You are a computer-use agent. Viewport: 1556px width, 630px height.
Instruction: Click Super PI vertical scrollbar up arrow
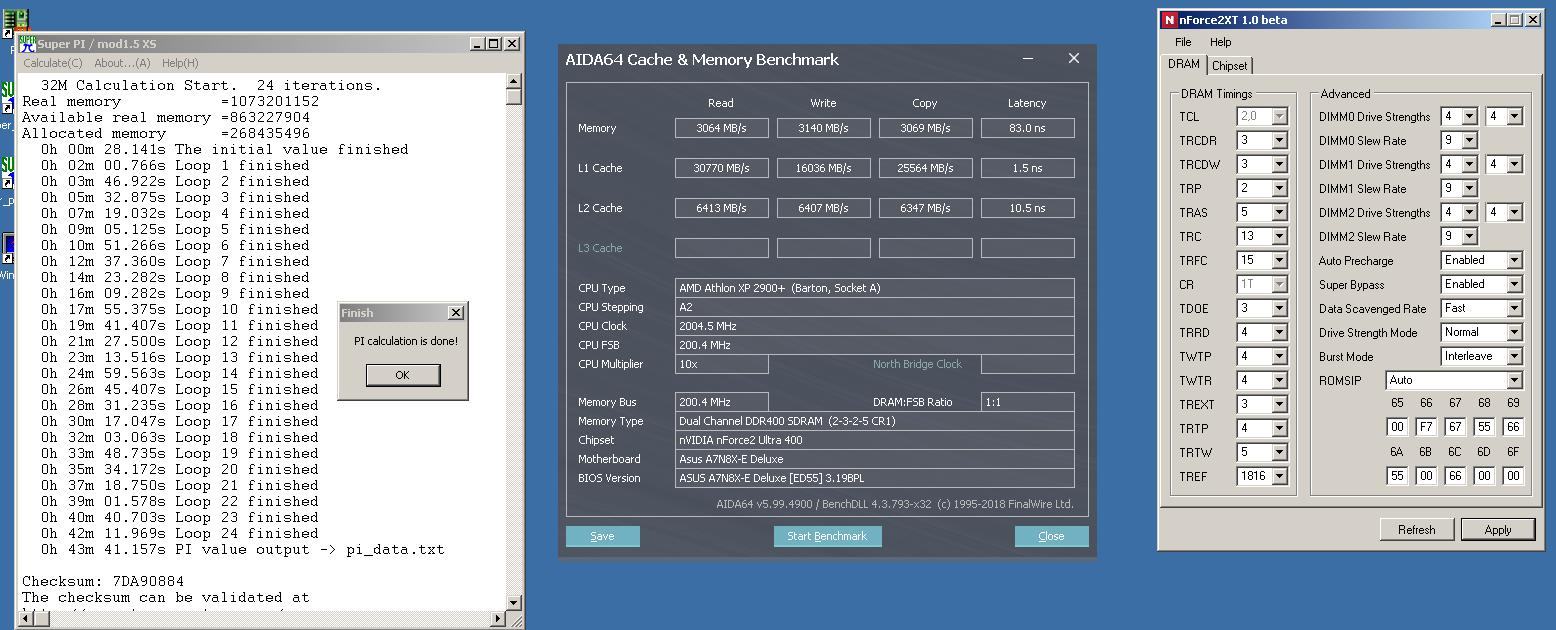point(514,82)
